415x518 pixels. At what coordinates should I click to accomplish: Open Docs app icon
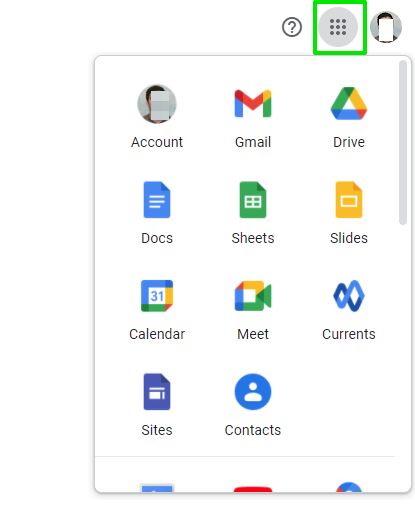(157, 200)
